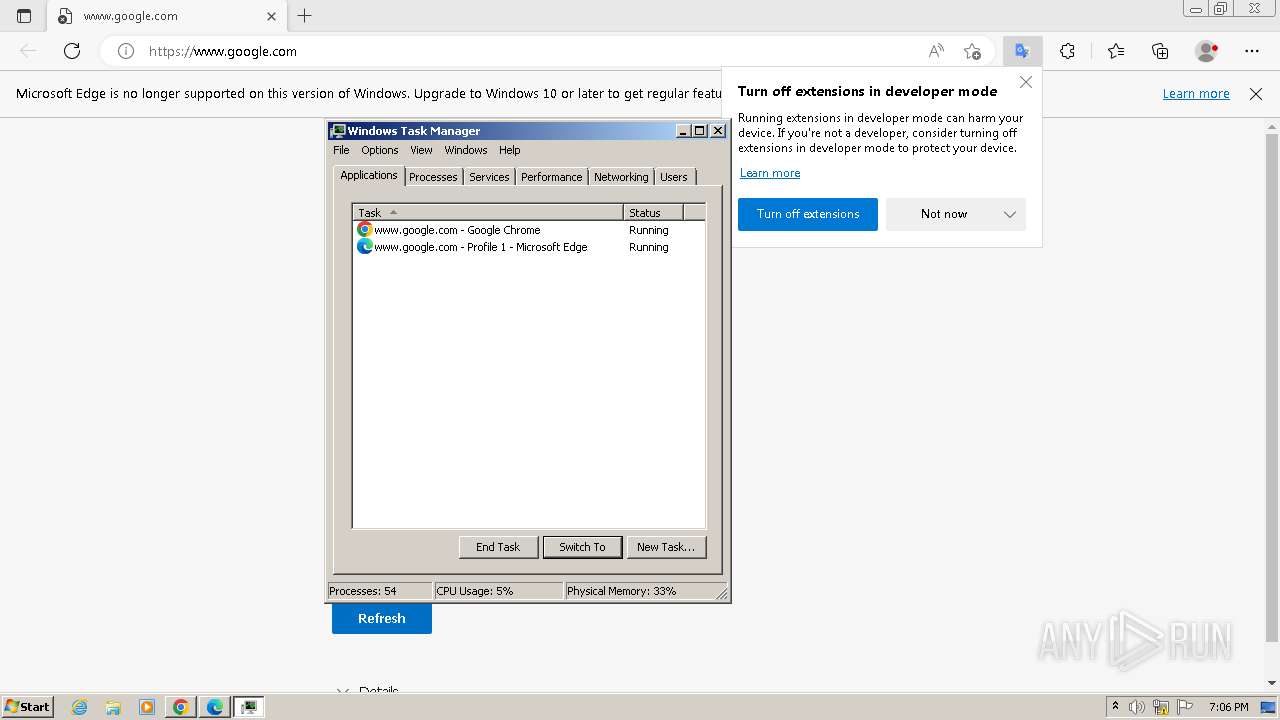Switch to the Users tab
The image size is (1280, 720).
674,177
